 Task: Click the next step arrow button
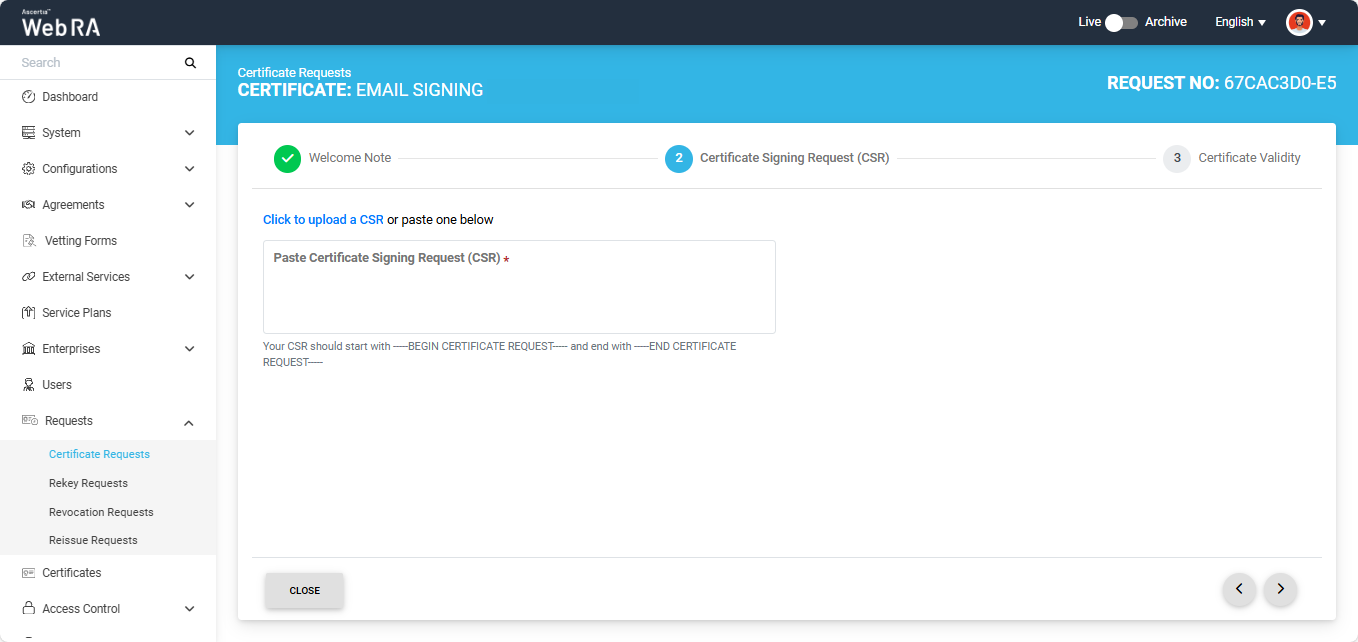click(x=1280, y=590)
